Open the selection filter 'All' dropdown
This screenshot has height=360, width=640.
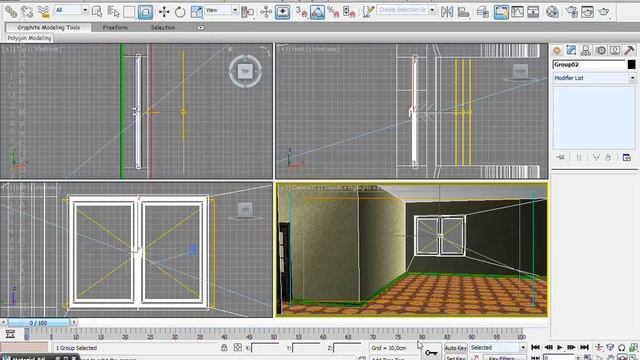pos(72,10)
